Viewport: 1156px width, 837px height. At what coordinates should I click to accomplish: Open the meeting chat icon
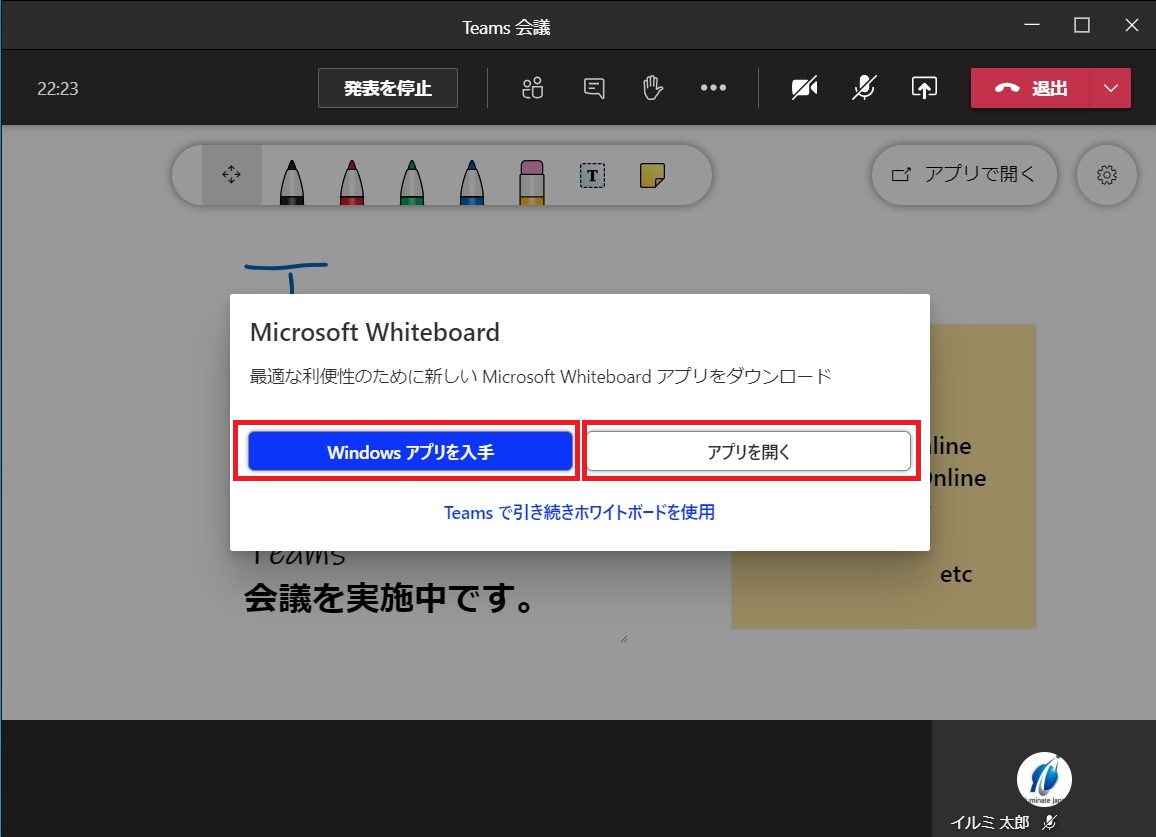coord(593,88)
